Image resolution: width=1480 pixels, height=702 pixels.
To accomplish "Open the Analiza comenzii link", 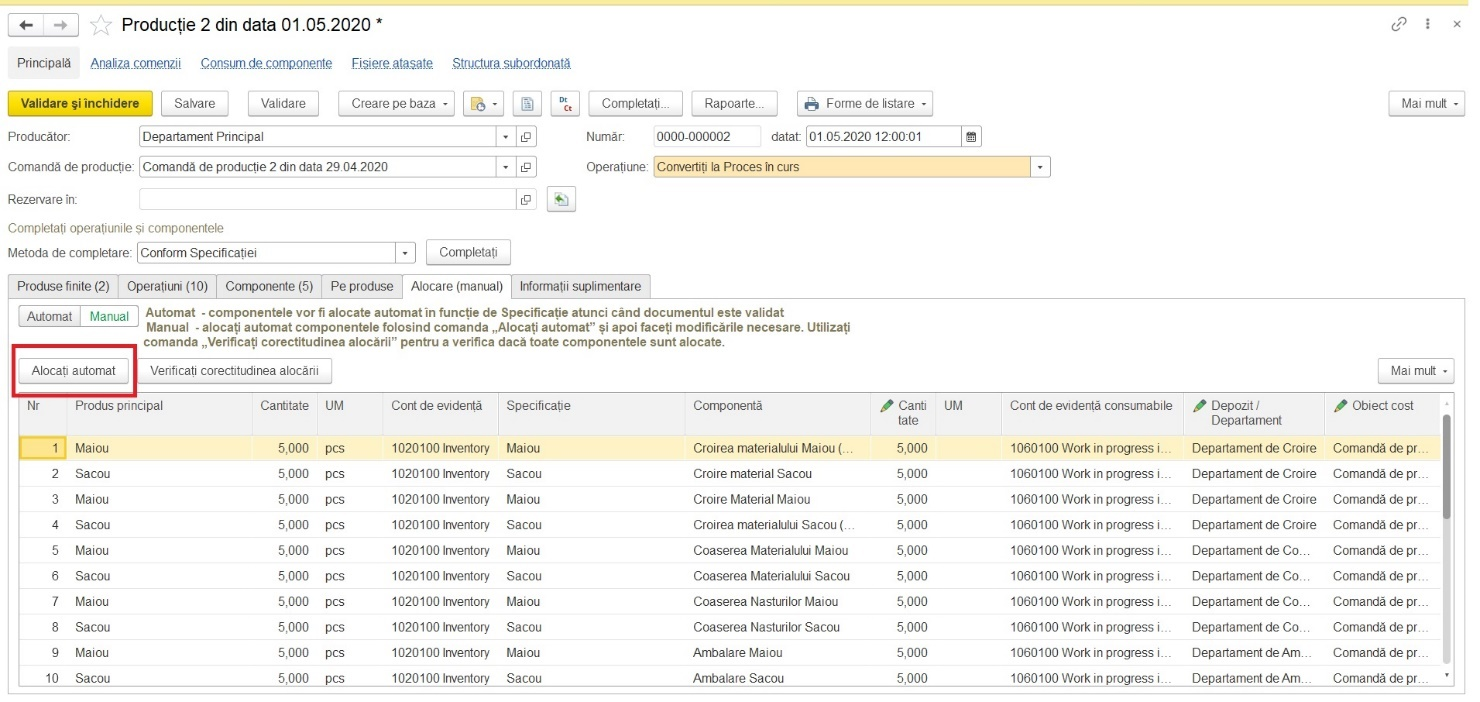I will tap(136, 63).
